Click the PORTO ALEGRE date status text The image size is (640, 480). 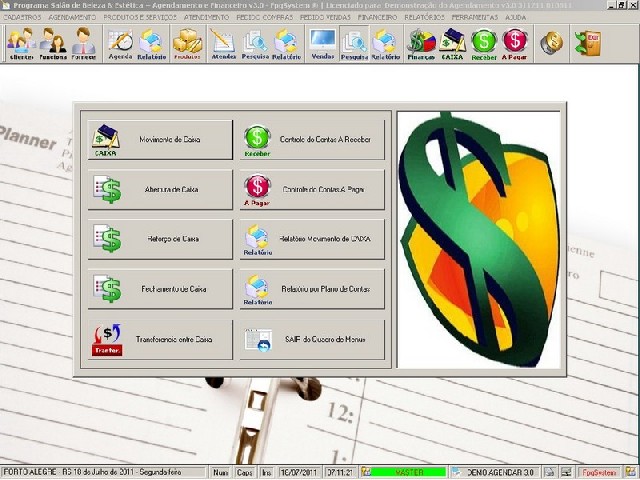[92, 472]
